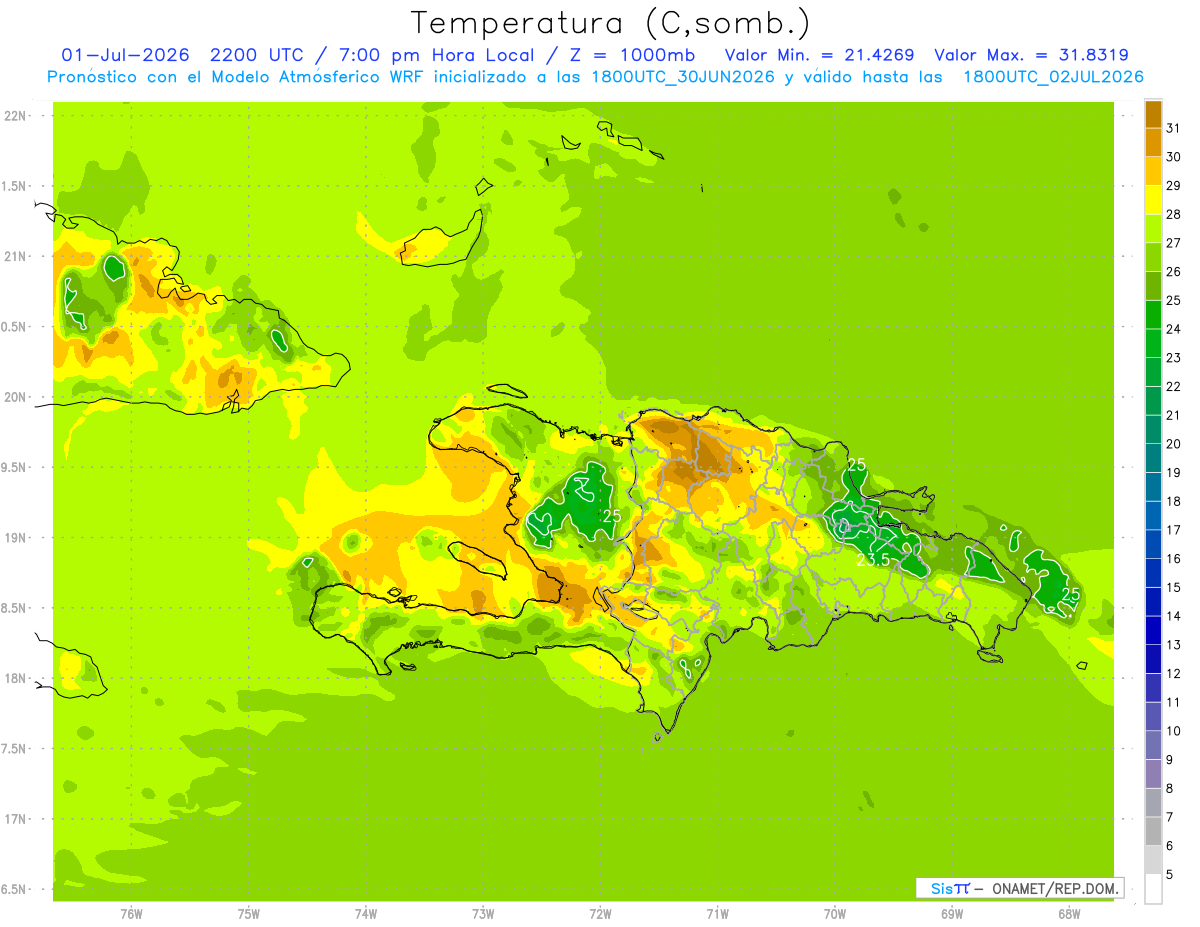This screenshot has height=927, width=1200.
Task: Click the 'SisPI - ONAMET/REP.DOM.' credit label
Action: click(1020, 888)
